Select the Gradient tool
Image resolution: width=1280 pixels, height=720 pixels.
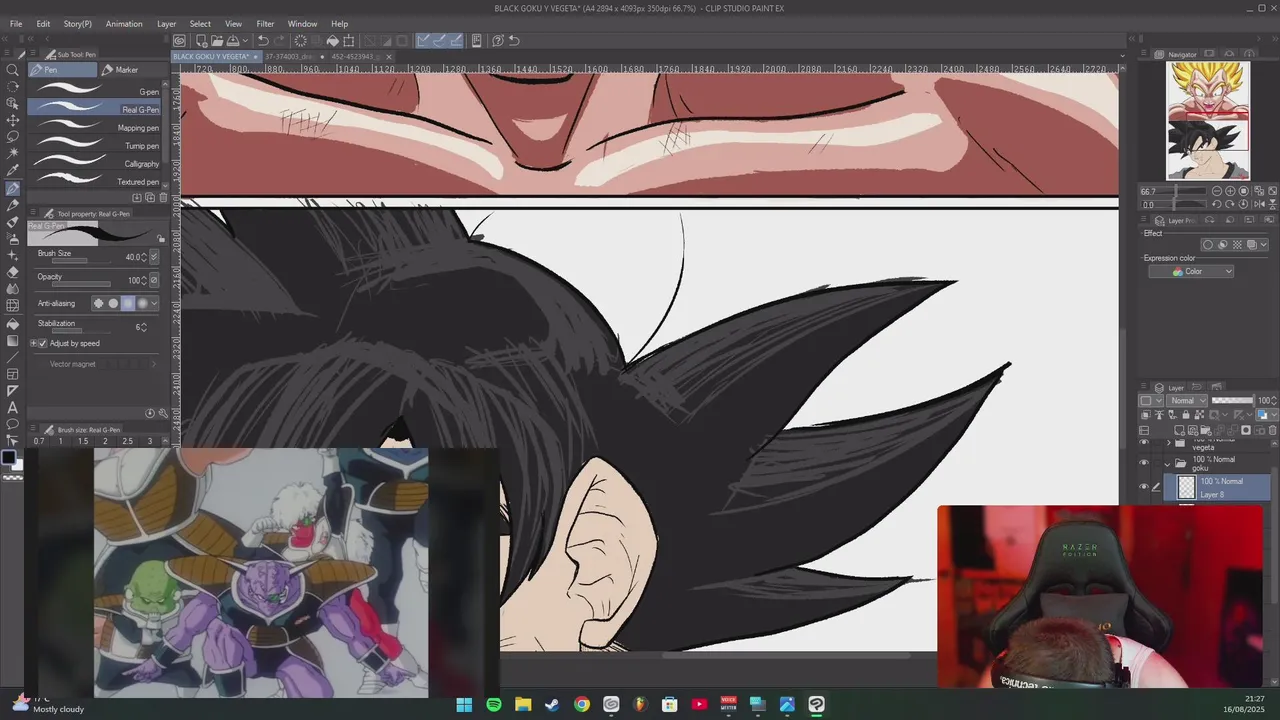12,340
